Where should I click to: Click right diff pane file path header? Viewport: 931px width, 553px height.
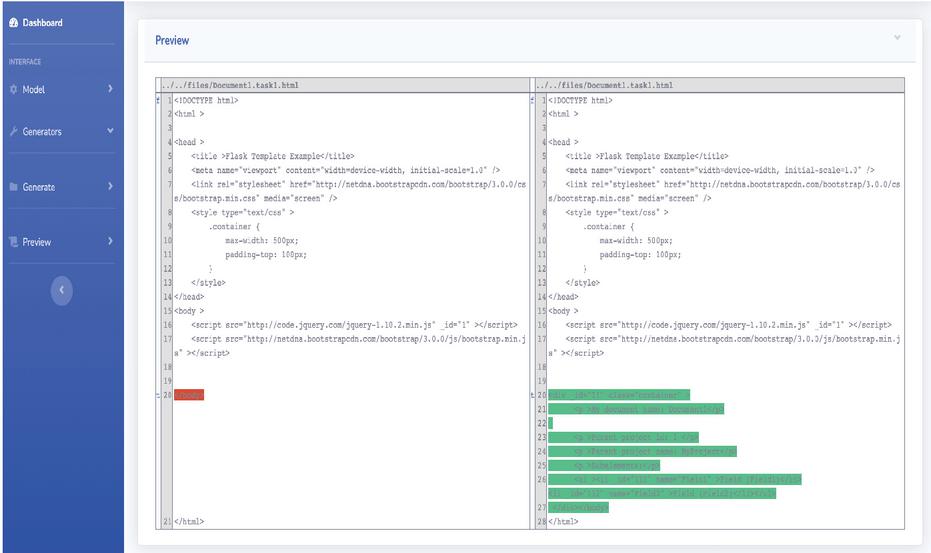(x=604, y=85)
